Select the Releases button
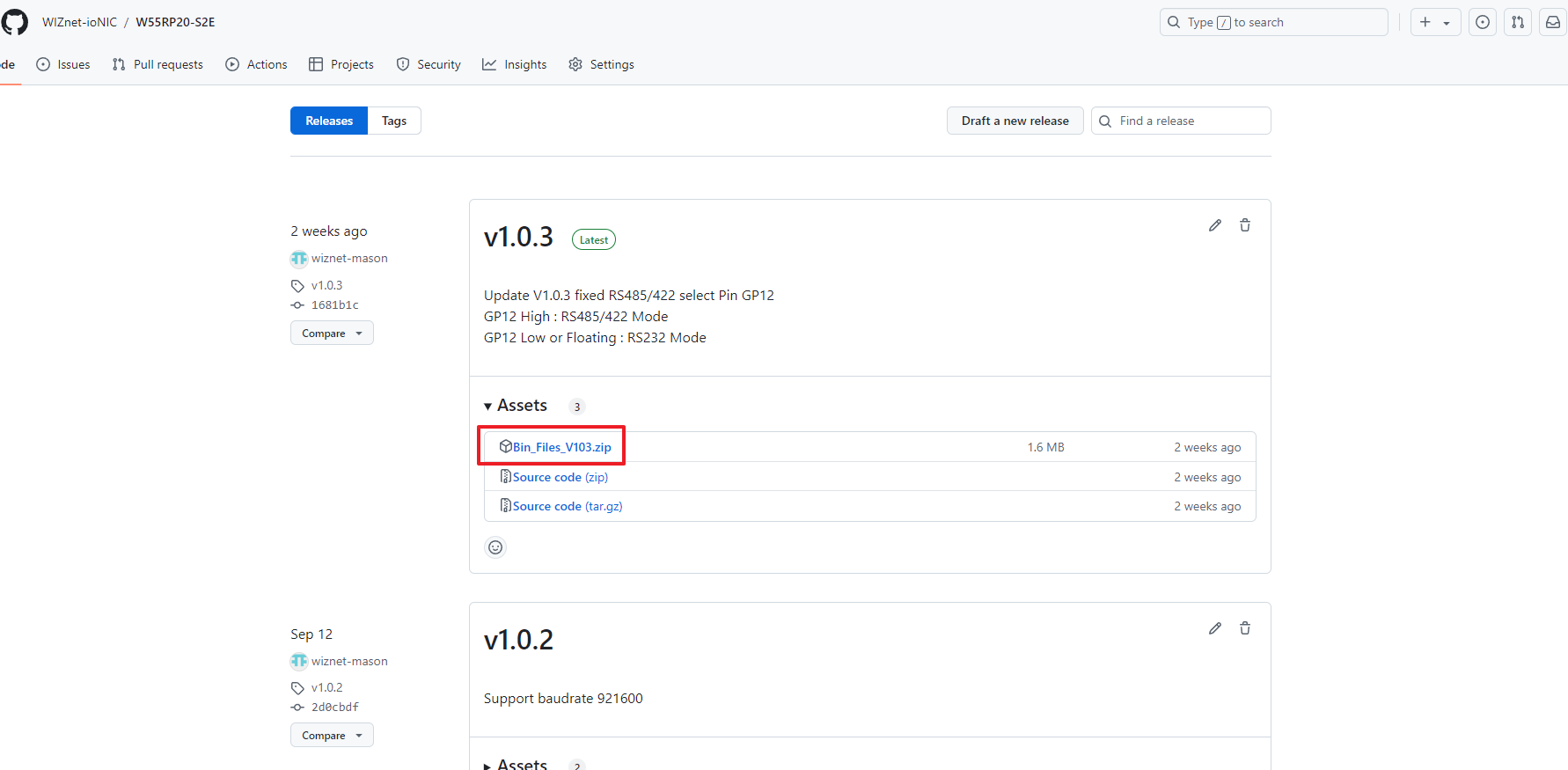The image size is (1568, 770). click(x=329, y=121)
